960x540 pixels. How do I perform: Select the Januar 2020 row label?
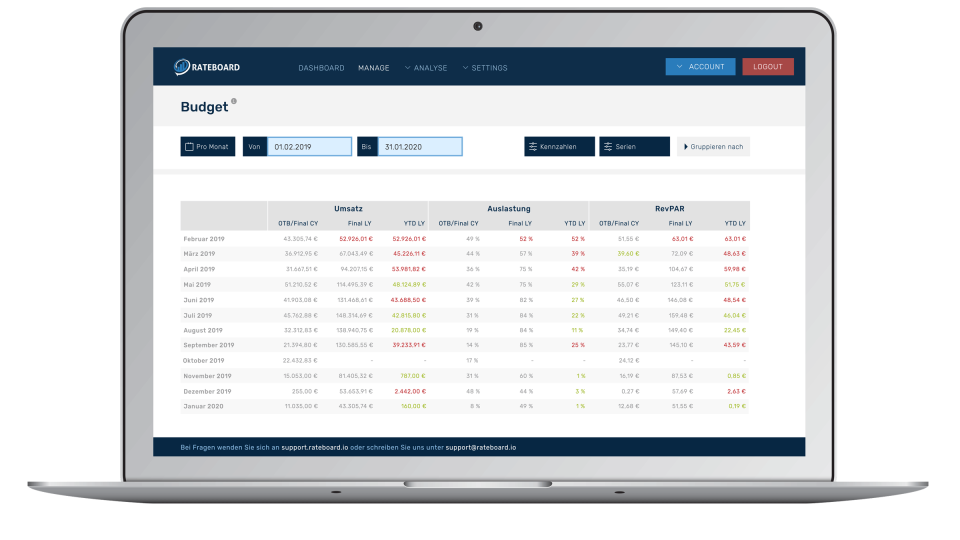click(x=203, y=406)
